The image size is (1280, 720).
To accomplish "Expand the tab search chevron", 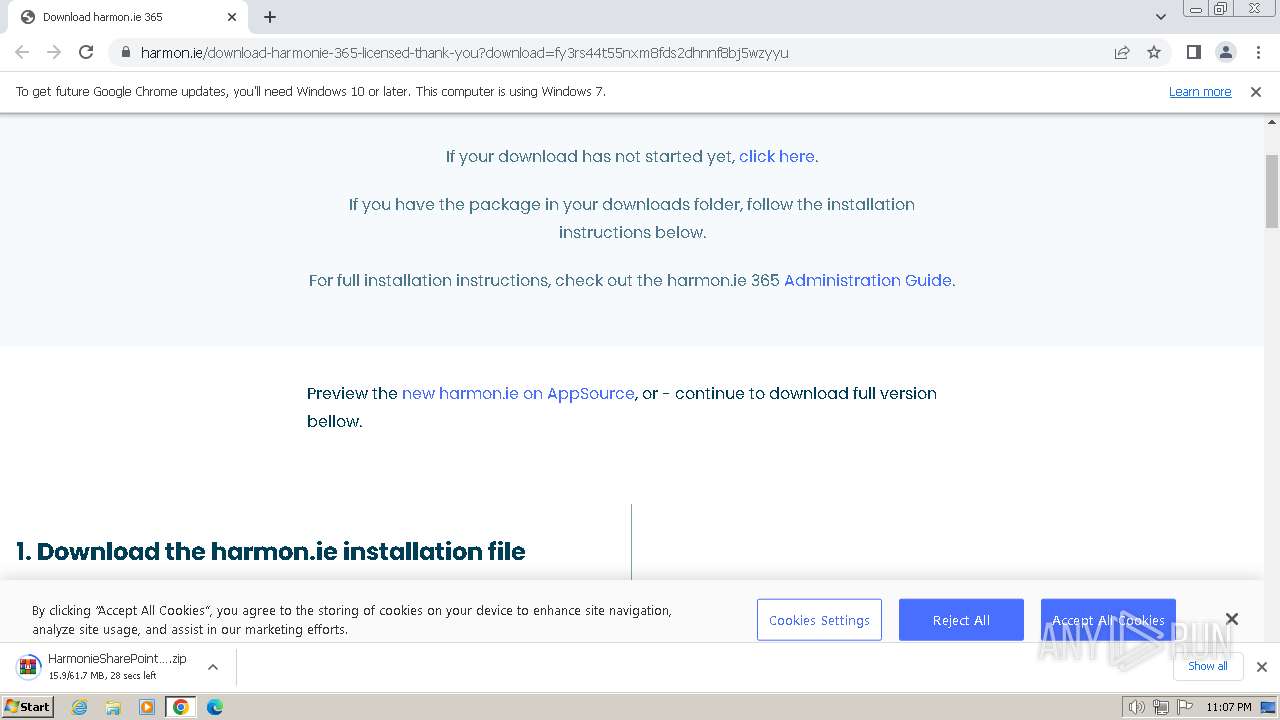I will 1160,17.
